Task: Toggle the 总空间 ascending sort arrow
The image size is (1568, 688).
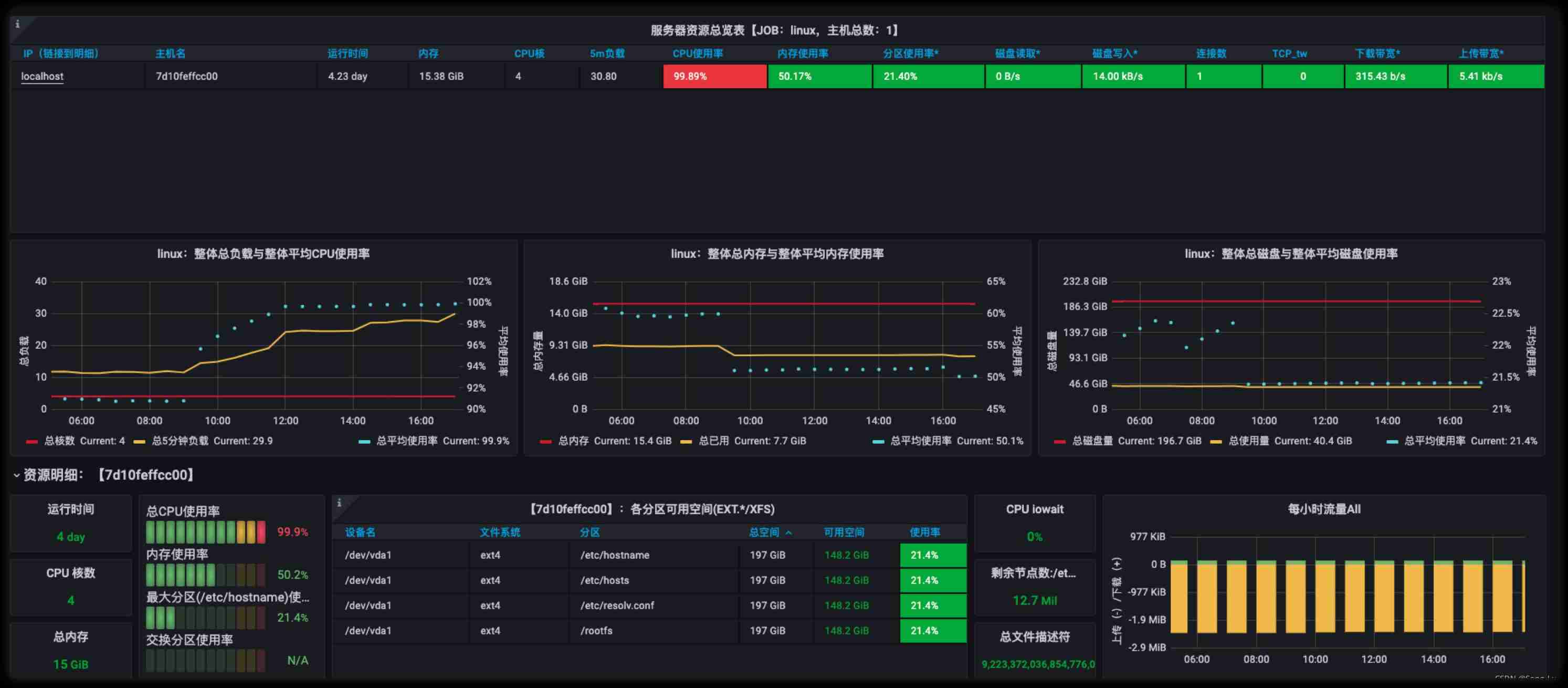Action: 789,533
